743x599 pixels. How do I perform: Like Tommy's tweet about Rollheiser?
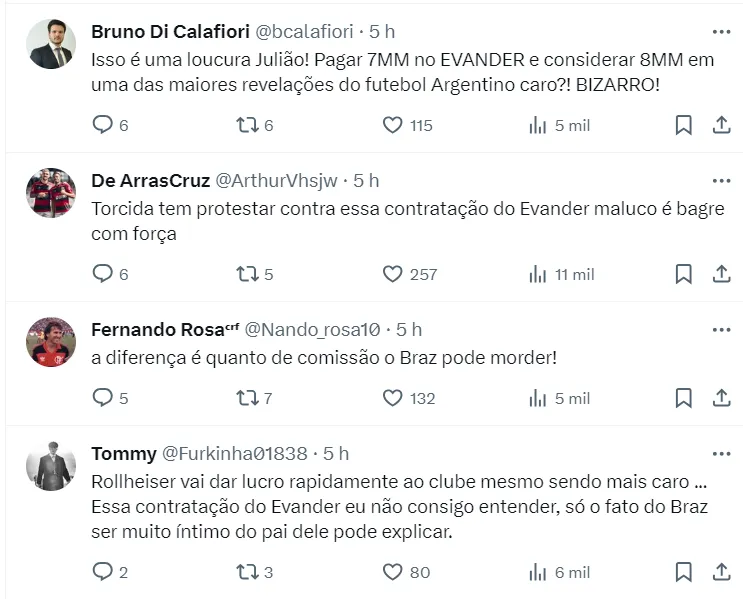[x=393, y=573]
